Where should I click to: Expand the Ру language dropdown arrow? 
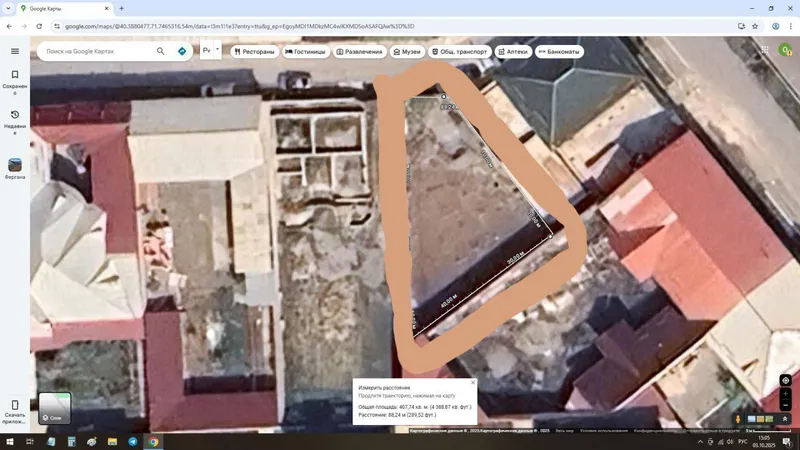click(217, 49)
